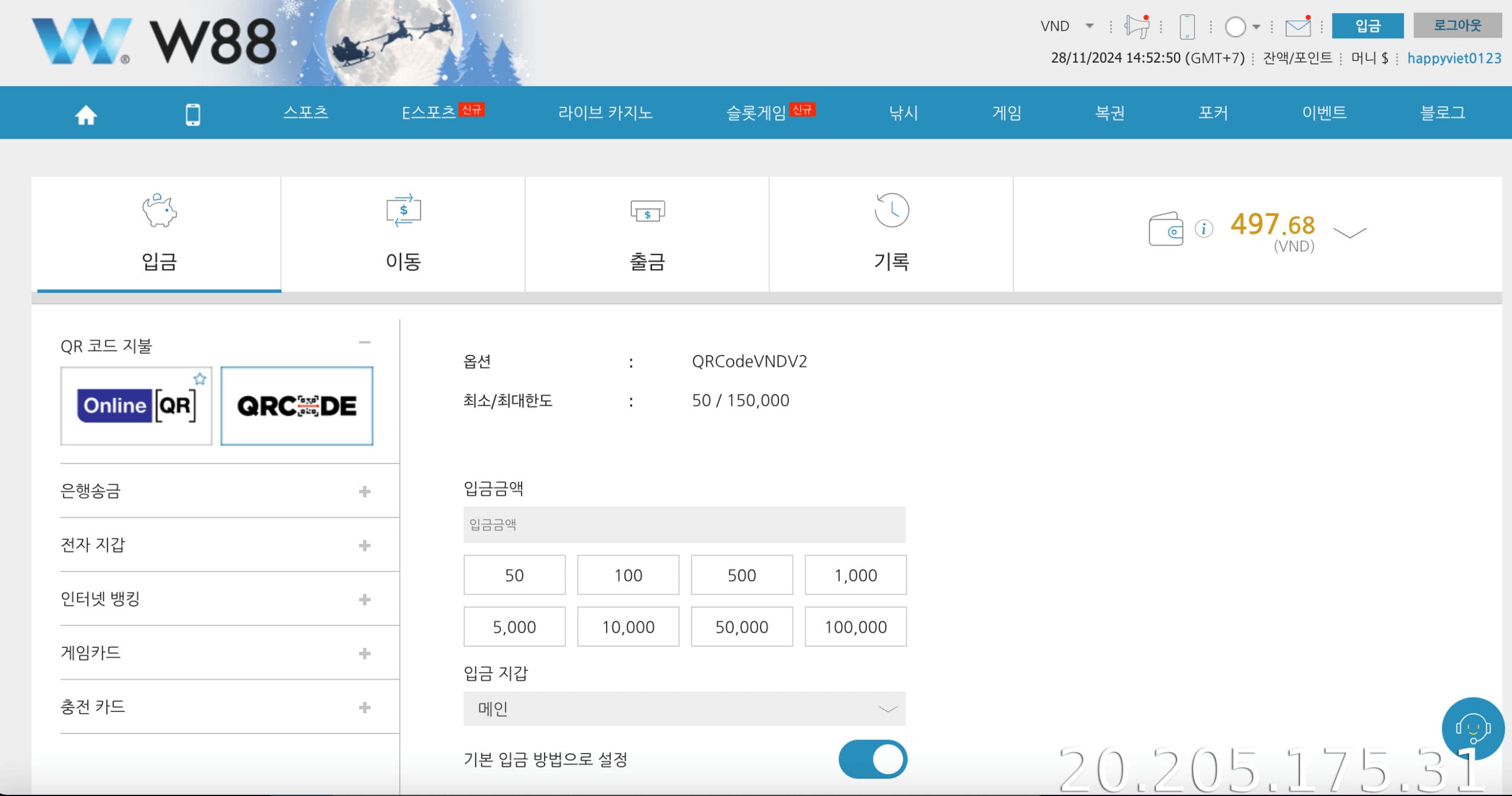Image resolution: width=1512 pixels, height=796 pixels.
Task: Choose the 50,000 amount button
Action: point(742,627)
